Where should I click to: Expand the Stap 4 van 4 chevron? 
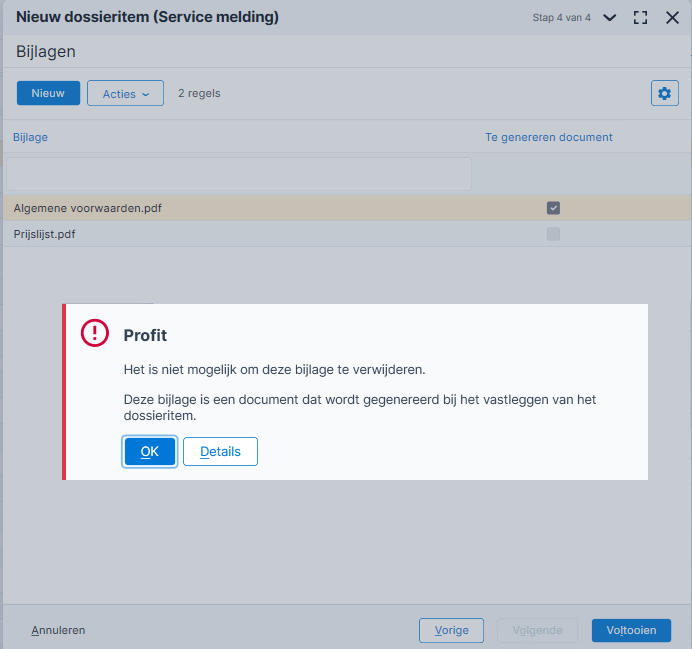609,18
